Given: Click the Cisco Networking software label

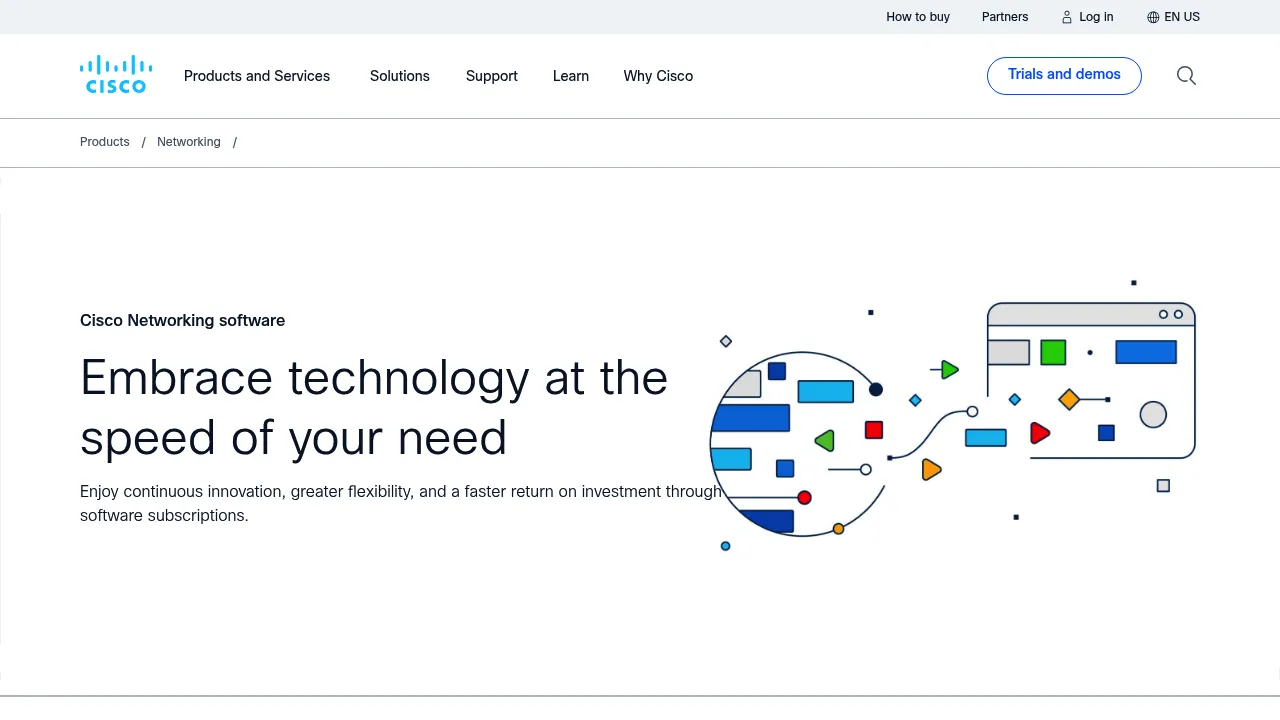Looking at the screenshot, I should (182, 320).
